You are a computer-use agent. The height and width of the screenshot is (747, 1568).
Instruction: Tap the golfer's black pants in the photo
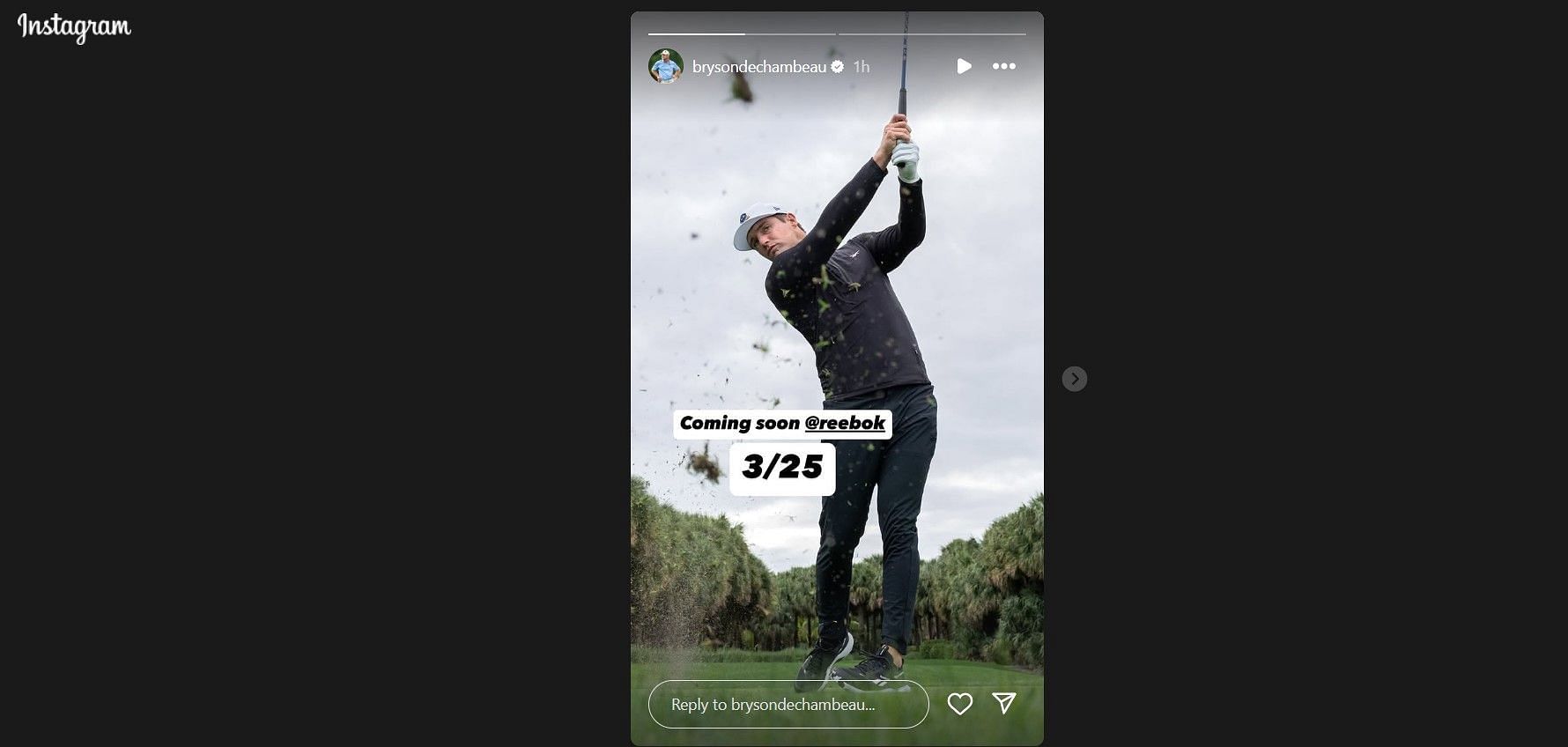872,520
